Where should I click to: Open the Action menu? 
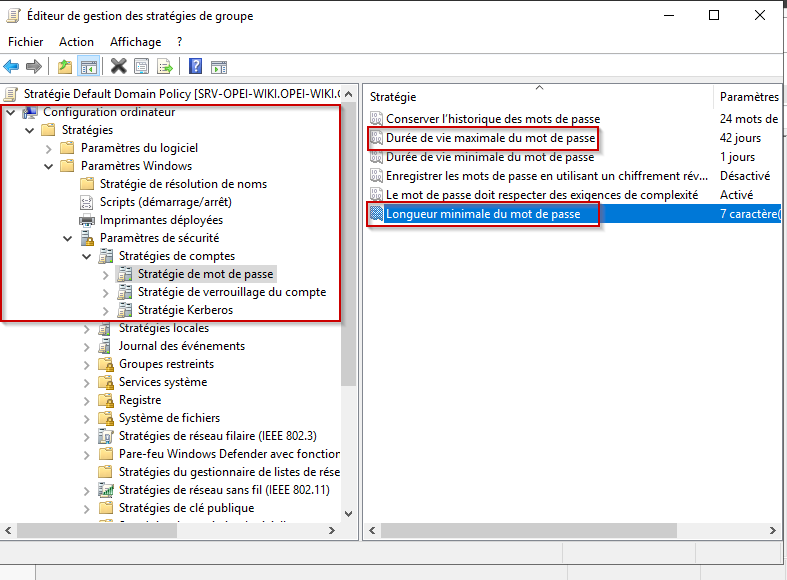pos(76,42)
